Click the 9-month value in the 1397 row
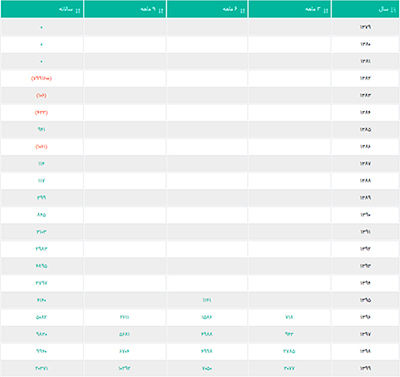The image size is (400, 377). tap(124, 334)
